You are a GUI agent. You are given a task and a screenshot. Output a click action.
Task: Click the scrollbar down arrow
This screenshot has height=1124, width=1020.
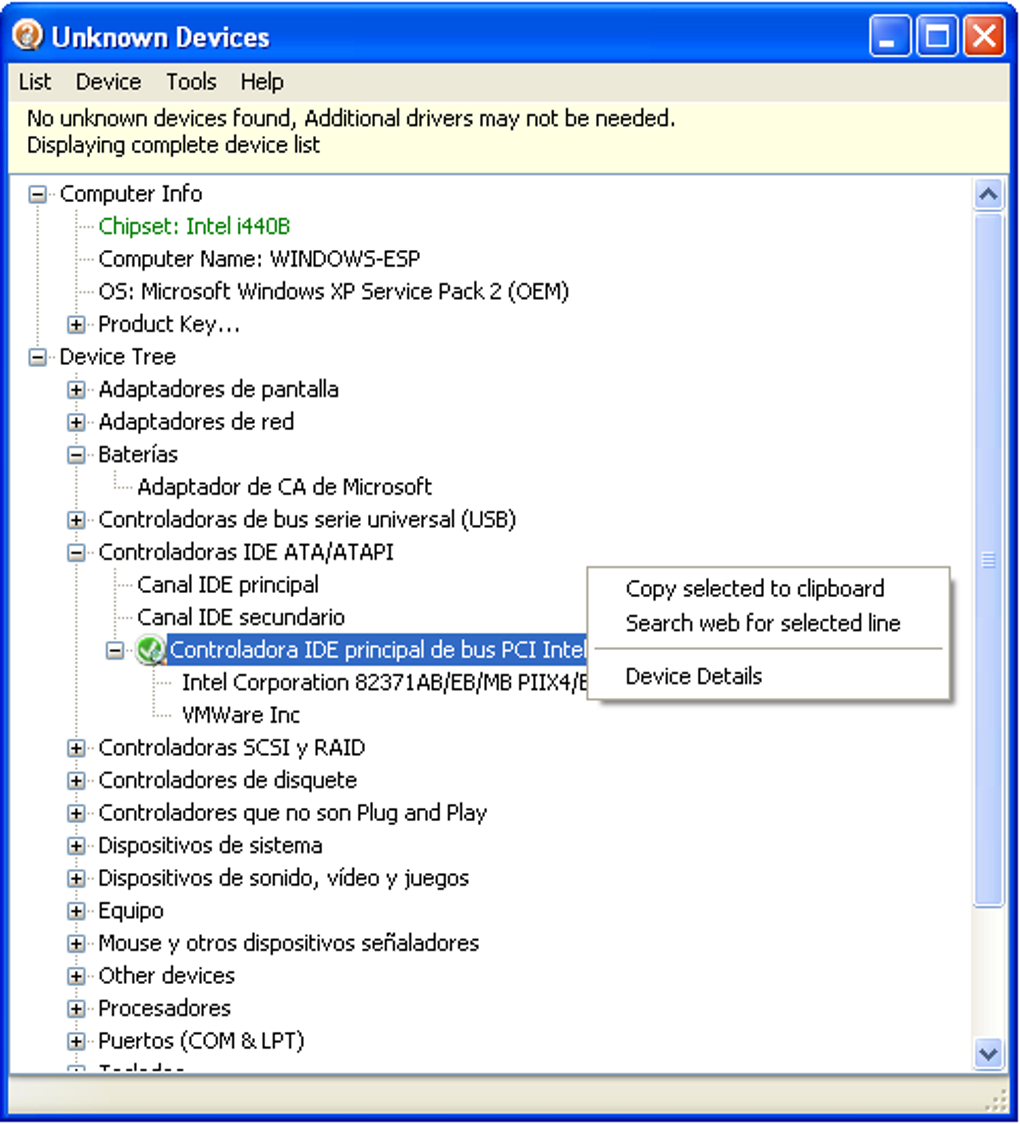point(988,1054)
